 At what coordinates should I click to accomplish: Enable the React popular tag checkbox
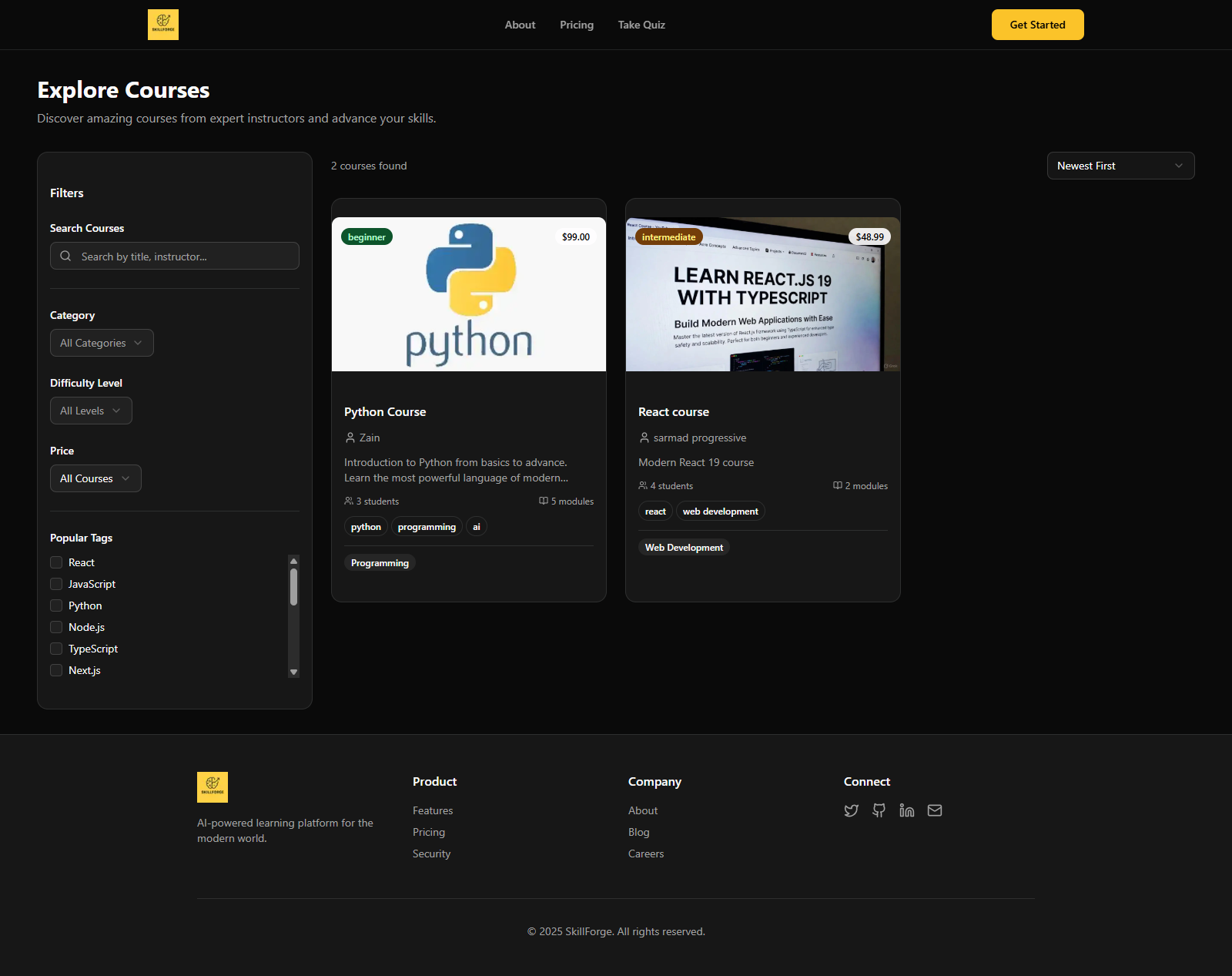(55, 562)
